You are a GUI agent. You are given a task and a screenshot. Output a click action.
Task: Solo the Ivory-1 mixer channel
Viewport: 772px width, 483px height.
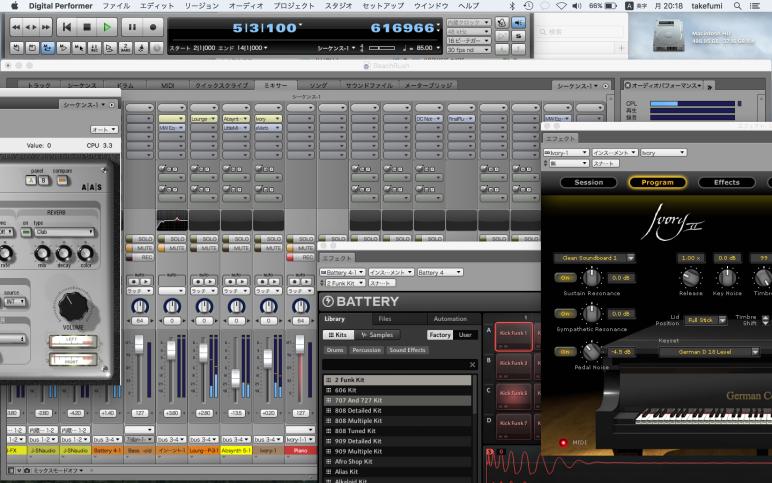click(269, 239)
